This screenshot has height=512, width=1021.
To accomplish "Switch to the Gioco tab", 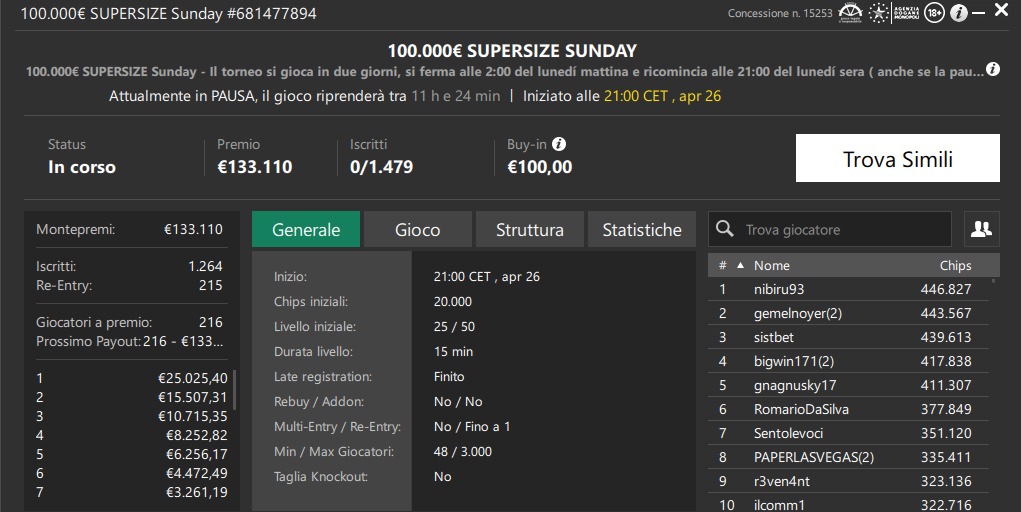I will coord(417,229).
